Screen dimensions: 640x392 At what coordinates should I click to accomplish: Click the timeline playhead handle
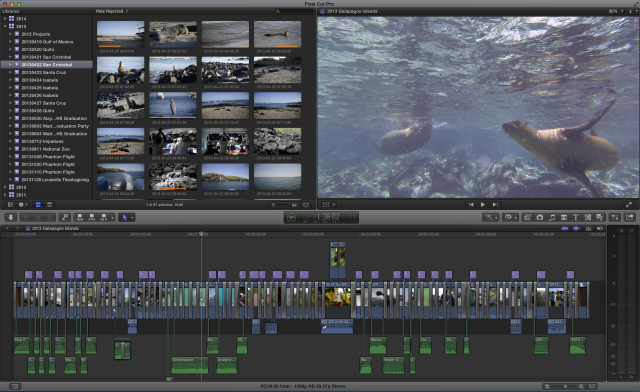[201, 234]
